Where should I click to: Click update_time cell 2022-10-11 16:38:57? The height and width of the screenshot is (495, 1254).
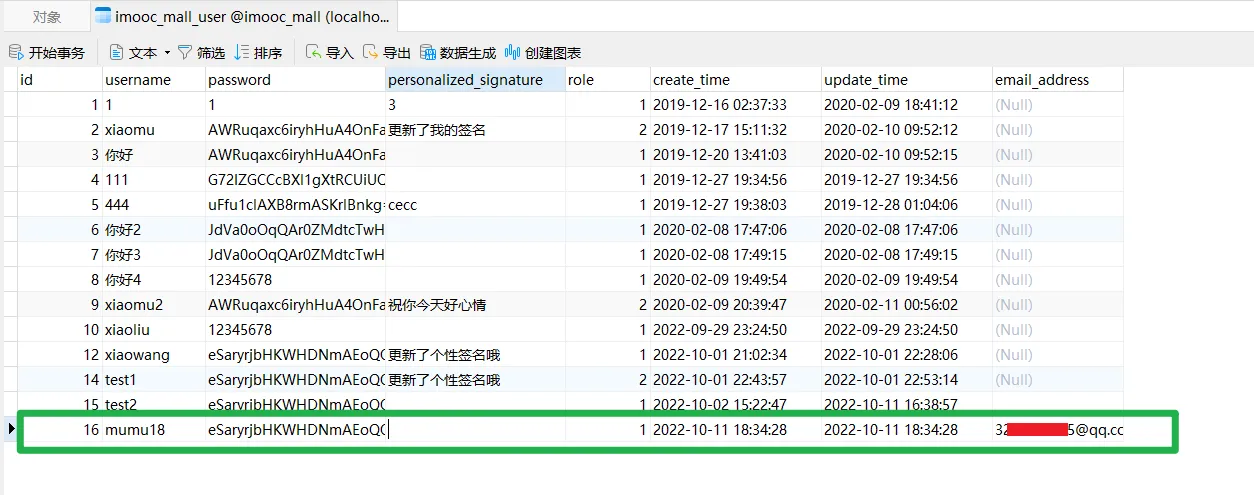click(x=906, y=405)
